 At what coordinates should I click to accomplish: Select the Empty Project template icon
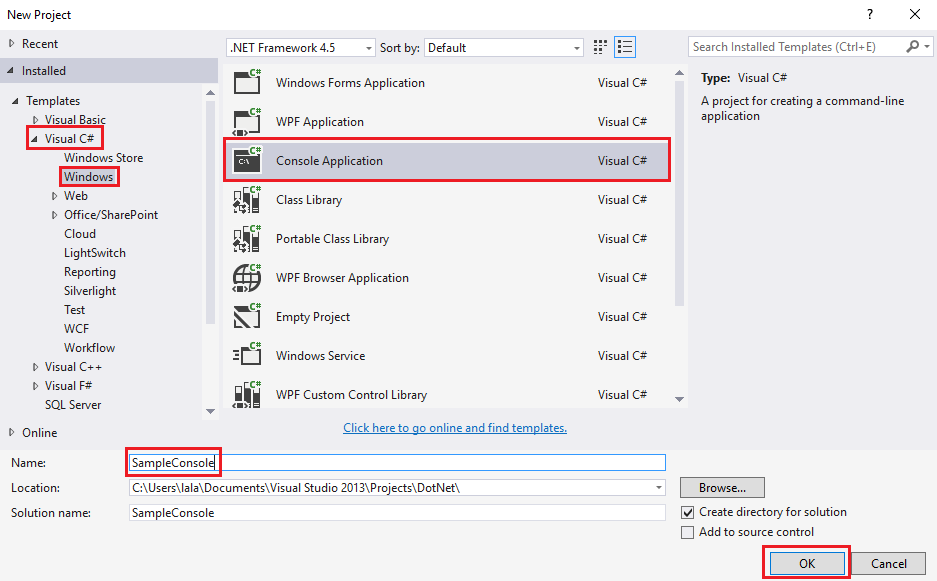[x=247, y=317]
